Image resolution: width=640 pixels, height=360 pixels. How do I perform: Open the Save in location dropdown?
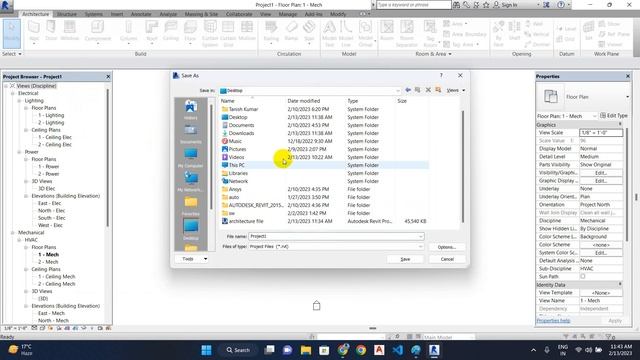coord(397,91)
